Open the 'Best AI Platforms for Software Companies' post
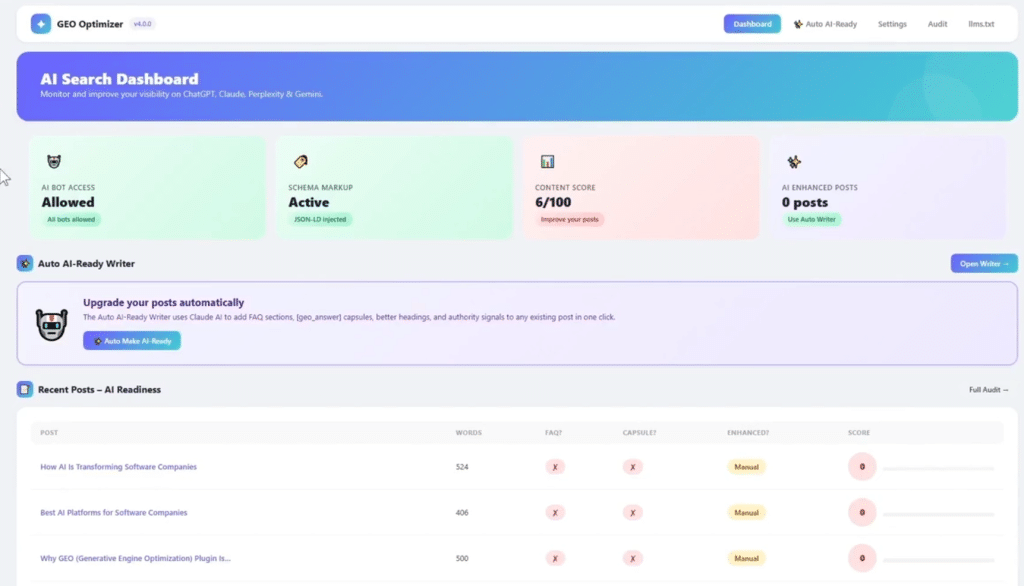The height and width of the screenshot is (586, 1024). pyautogui.click(x=113, y=513)
